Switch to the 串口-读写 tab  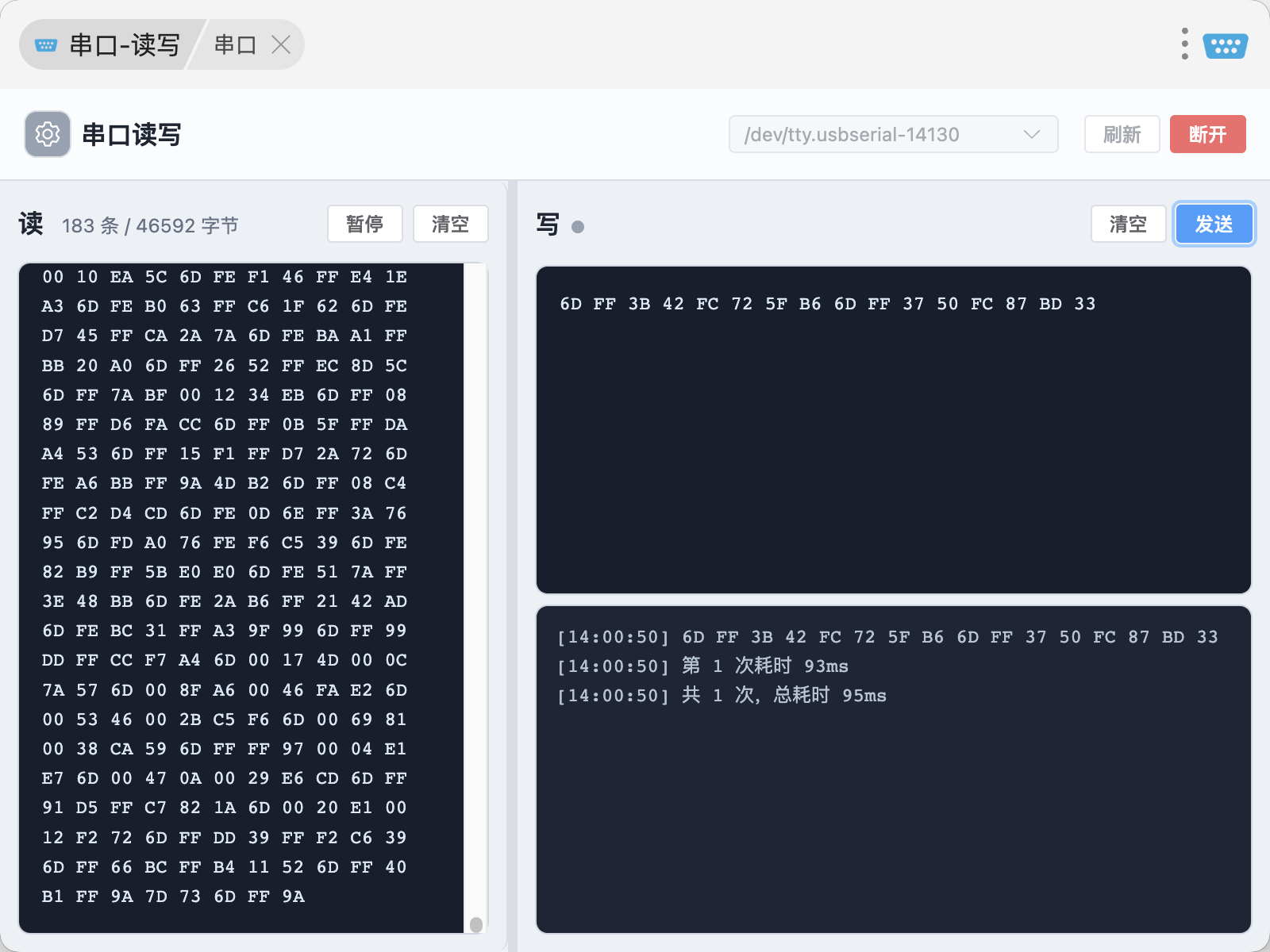tap(109, 44)
